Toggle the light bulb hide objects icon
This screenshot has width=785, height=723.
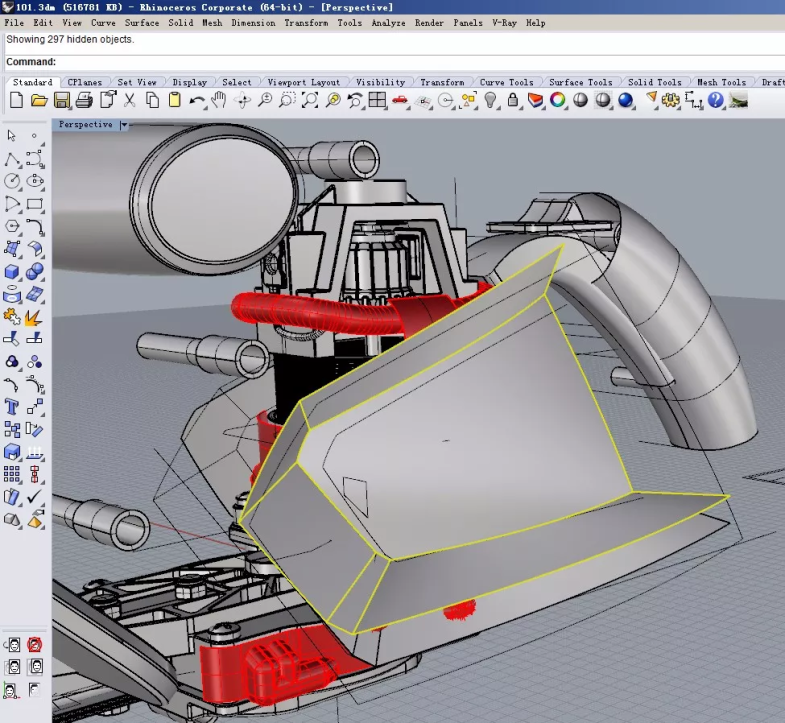tap(491, 100)
